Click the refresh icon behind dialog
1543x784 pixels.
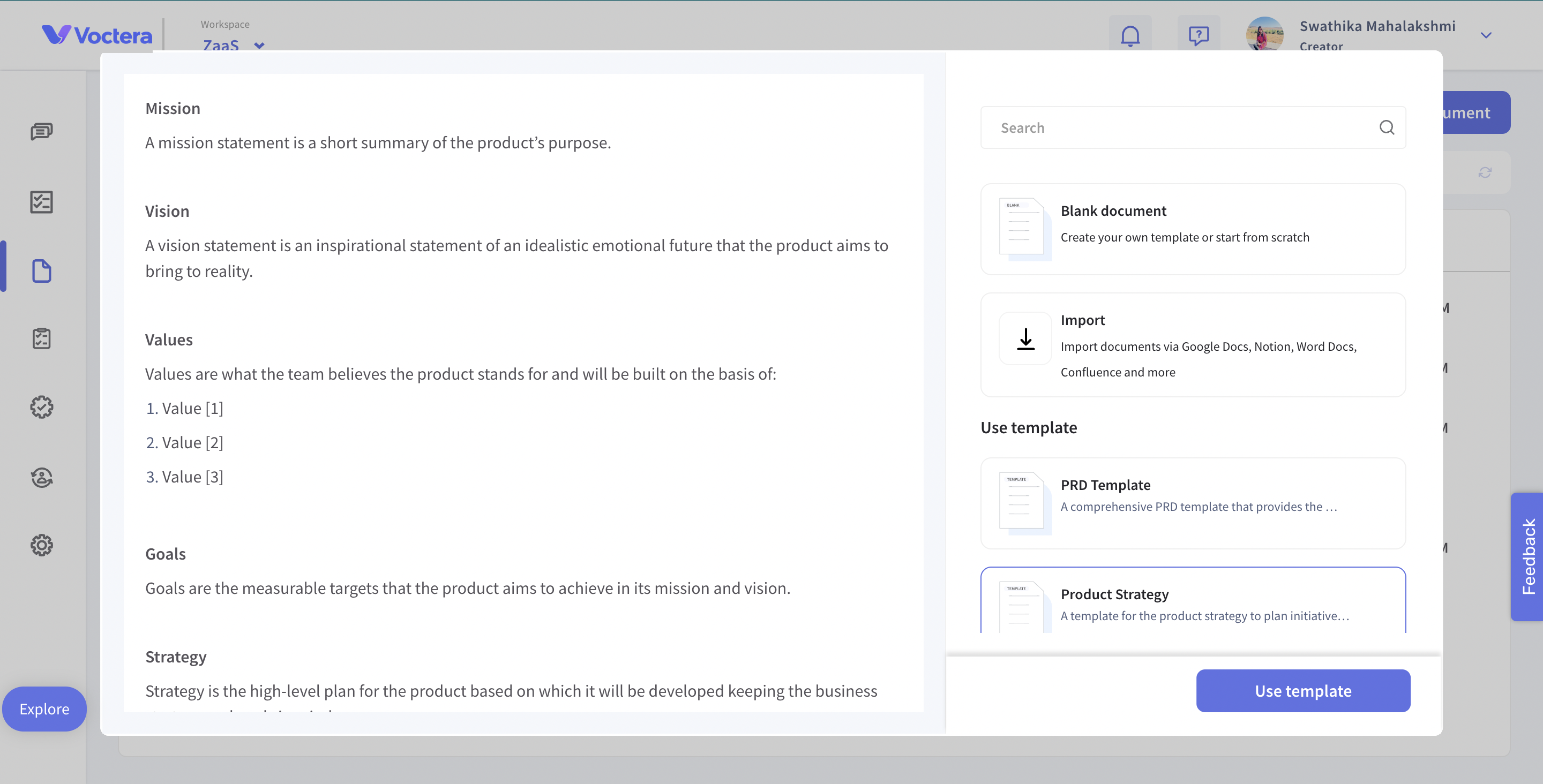tap(1484, 172)
